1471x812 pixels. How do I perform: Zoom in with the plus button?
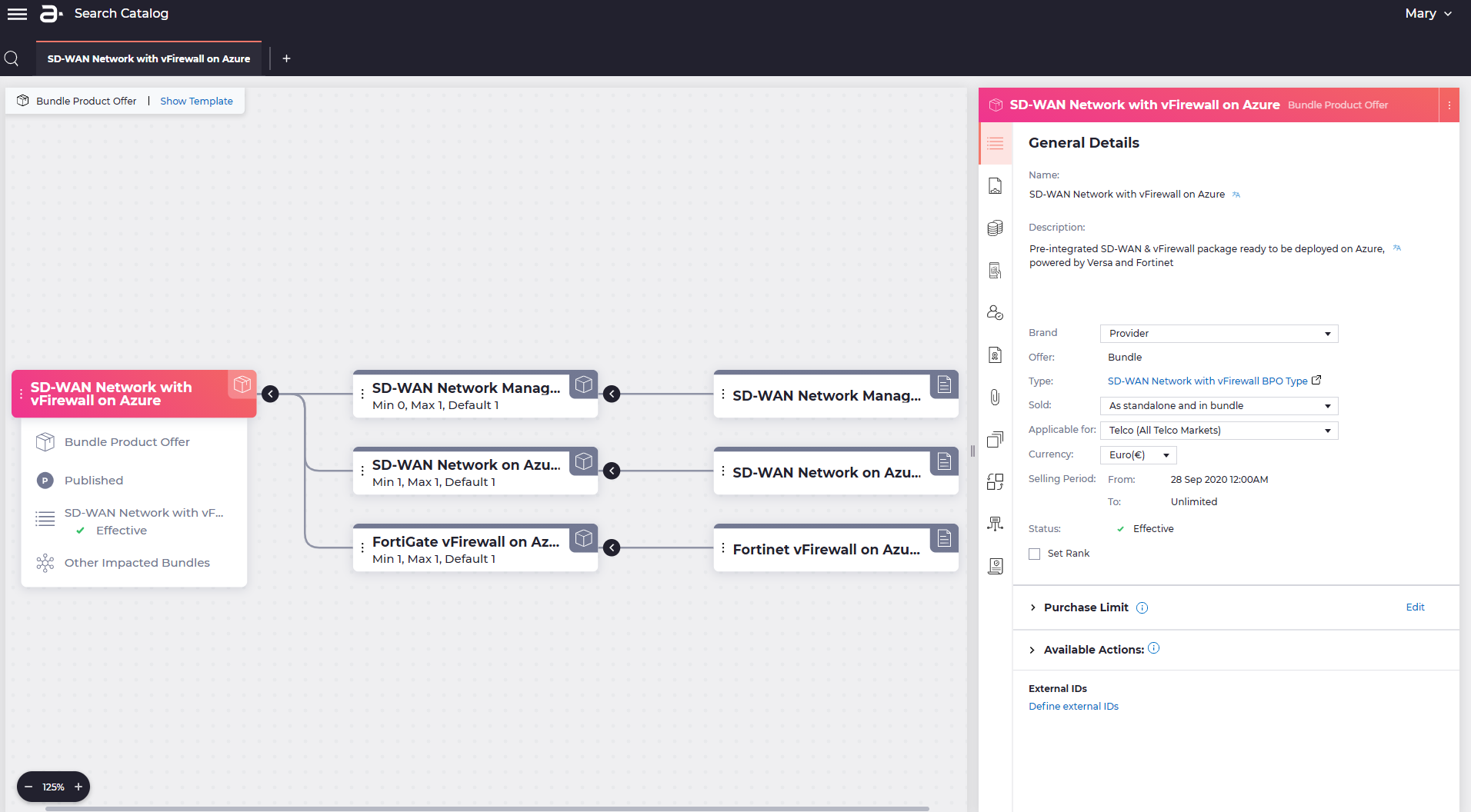coord(78,787)
